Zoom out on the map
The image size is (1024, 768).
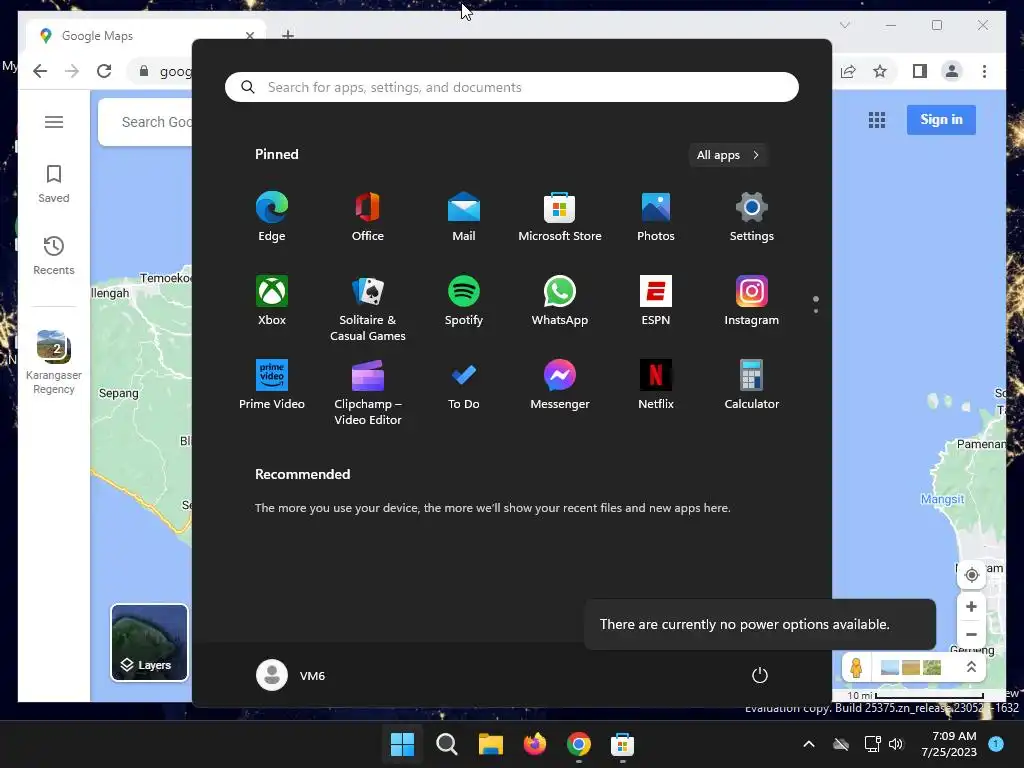pyautogui.click(x=972, y=635)
